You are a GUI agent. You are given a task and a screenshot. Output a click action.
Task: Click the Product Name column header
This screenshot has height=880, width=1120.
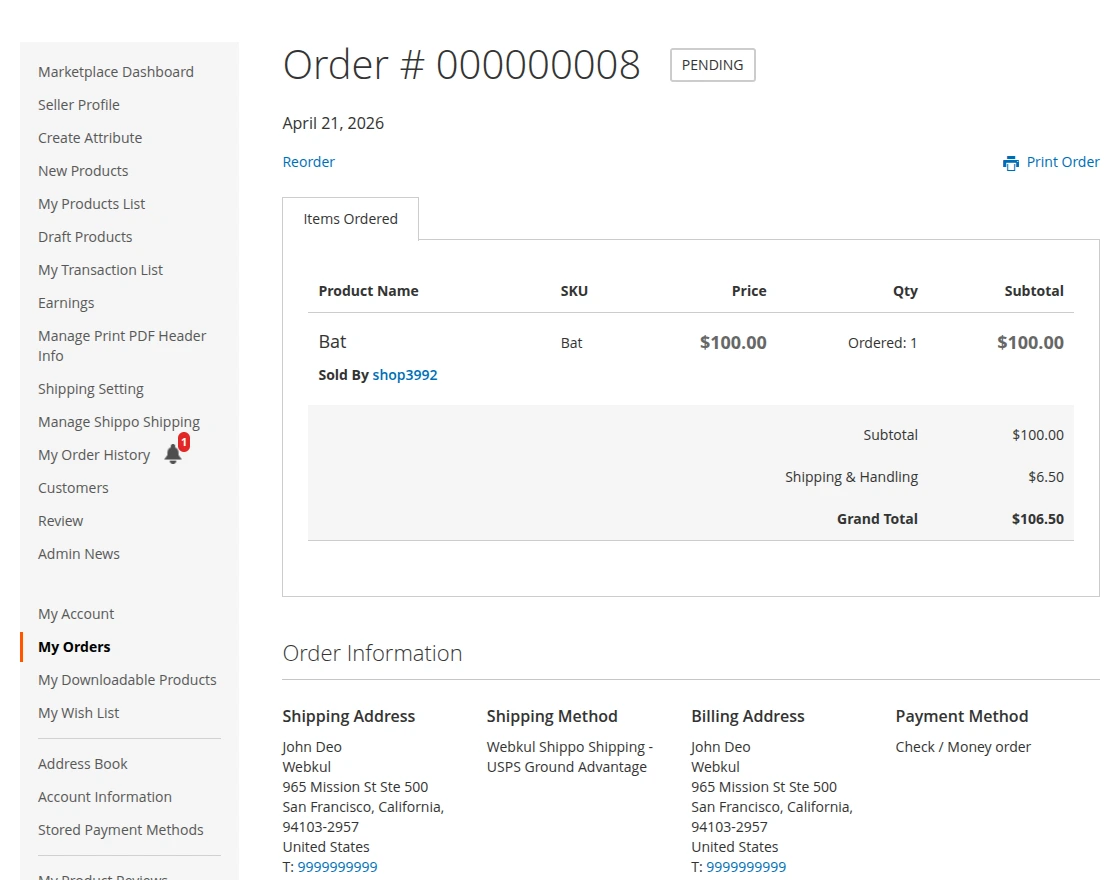(x=369, y=291)
